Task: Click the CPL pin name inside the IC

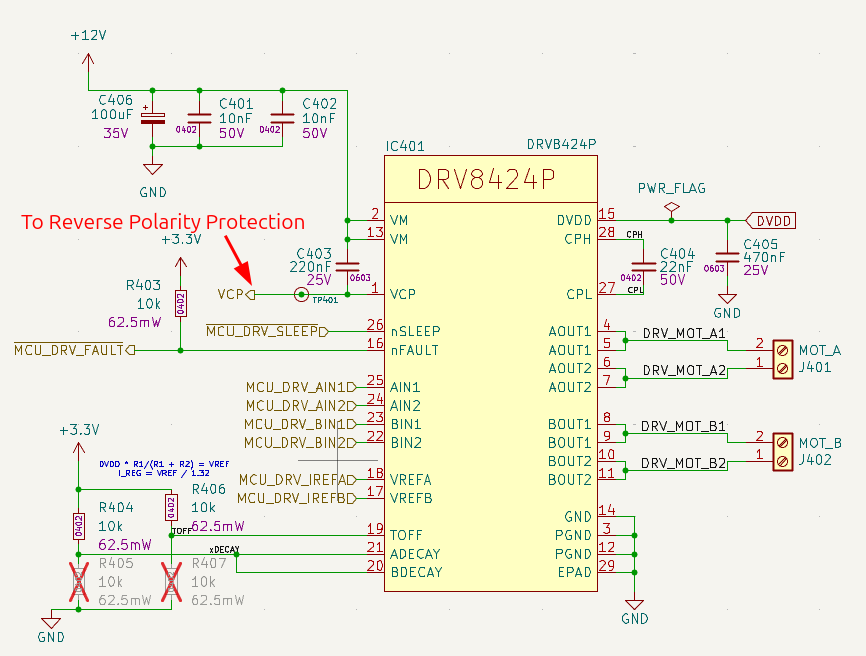Action: (579, 294)
